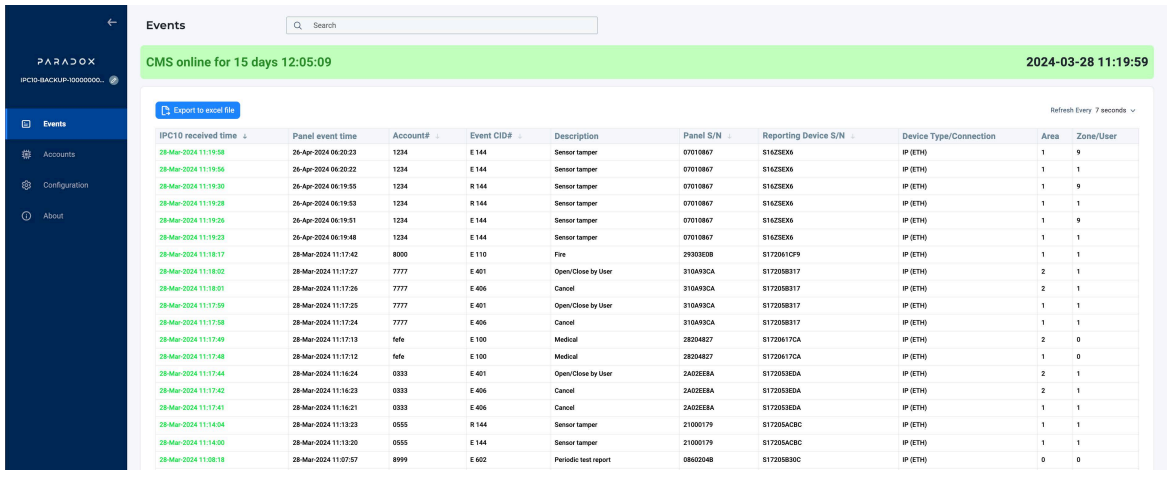1175x477 pixels.
Task: Click the Events icon in the sidebar
Action: [26, 124]
